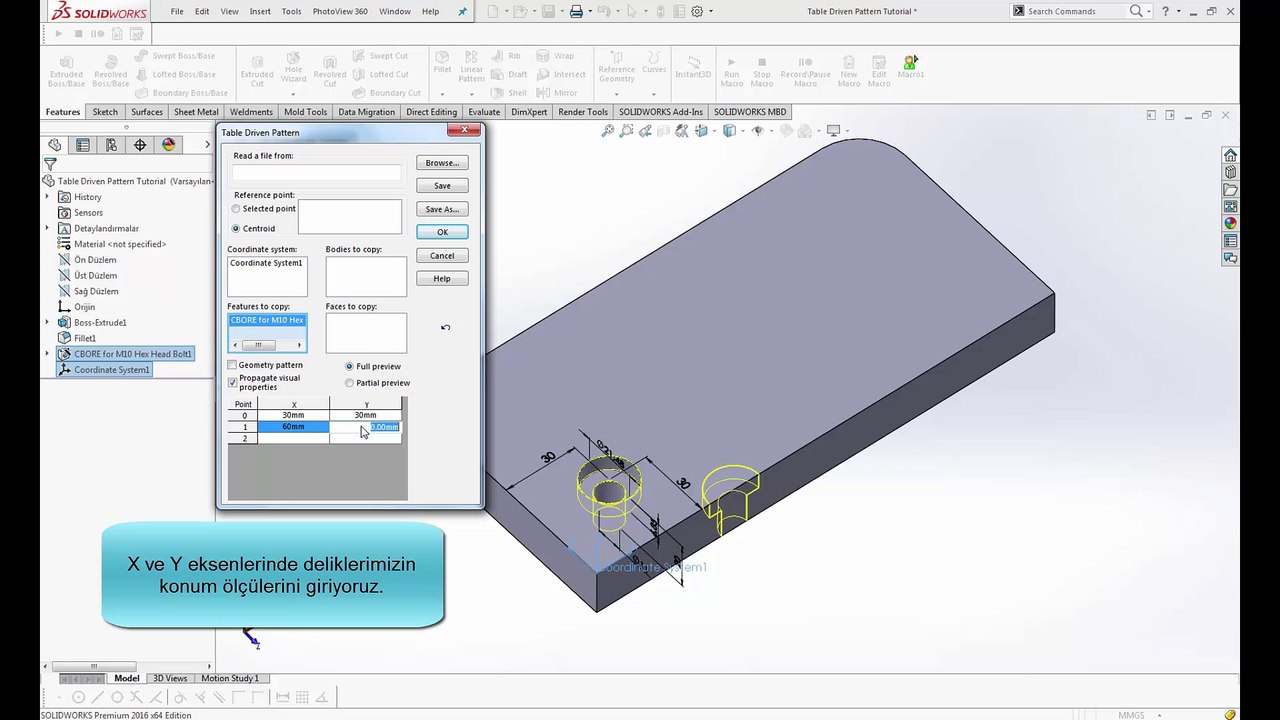Screen dimensions: 1280x720
Task: Click Features to copy list horizontal scrollbar
Action: [267, 345]
